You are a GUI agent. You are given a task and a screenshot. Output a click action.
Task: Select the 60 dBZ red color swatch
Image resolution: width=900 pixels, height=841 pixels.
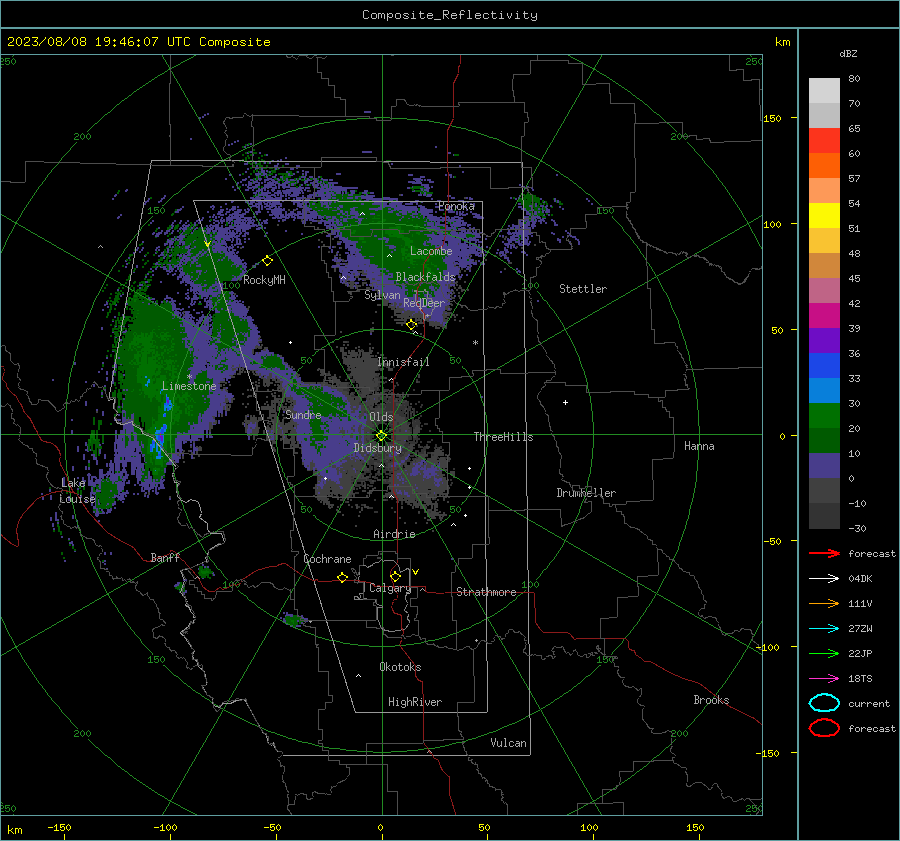coord(824,141)
